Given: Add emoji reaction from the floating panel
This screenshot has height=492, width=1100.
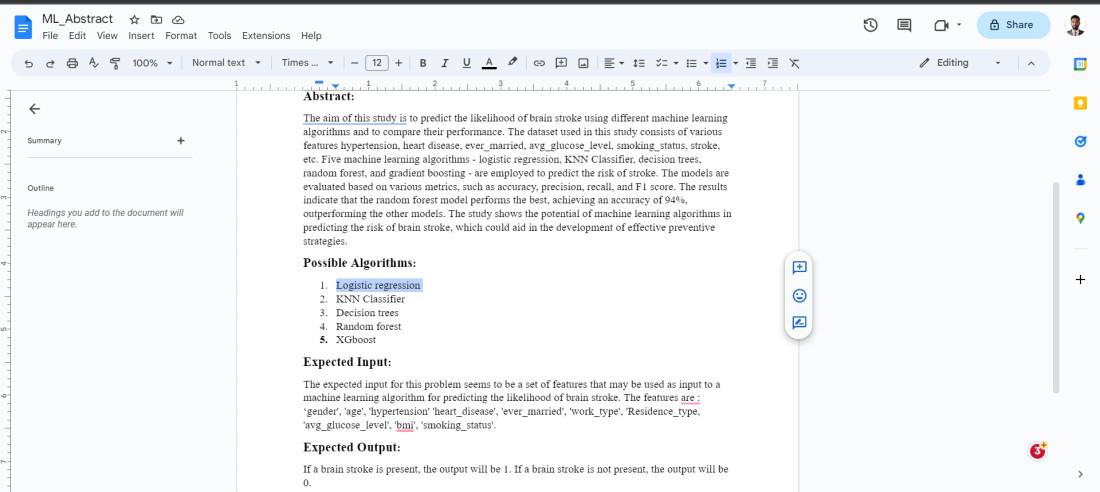Looking at the screenshot, I should tap(799, 295).
